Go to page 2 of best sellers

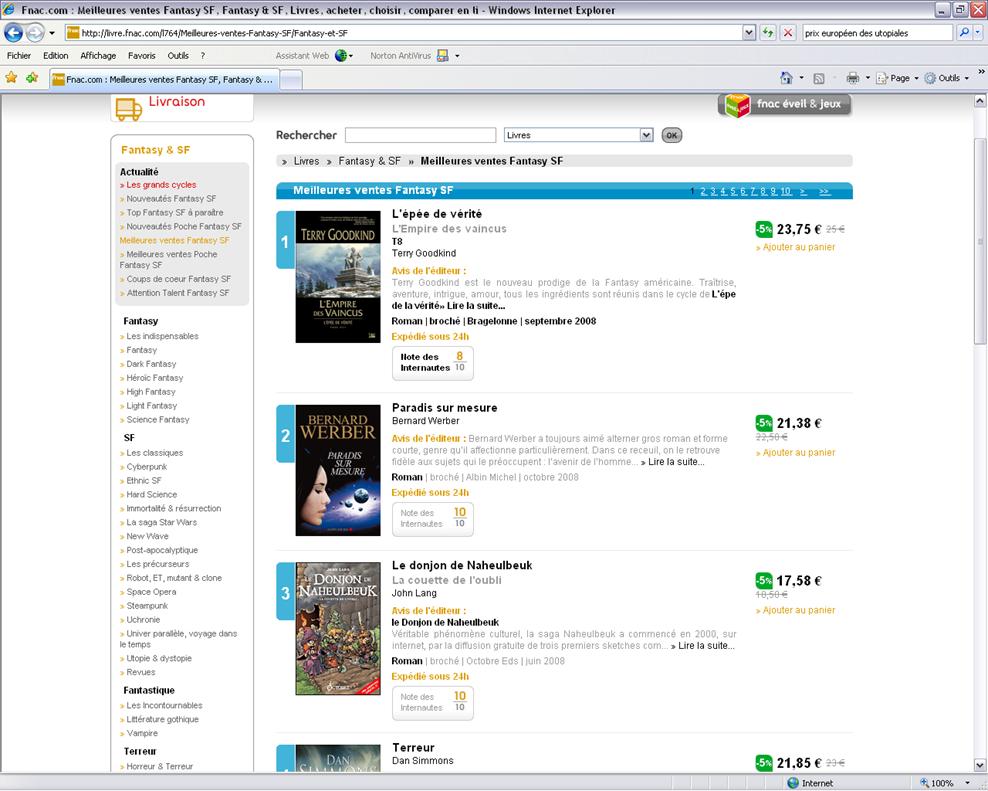tap(704, 191)
